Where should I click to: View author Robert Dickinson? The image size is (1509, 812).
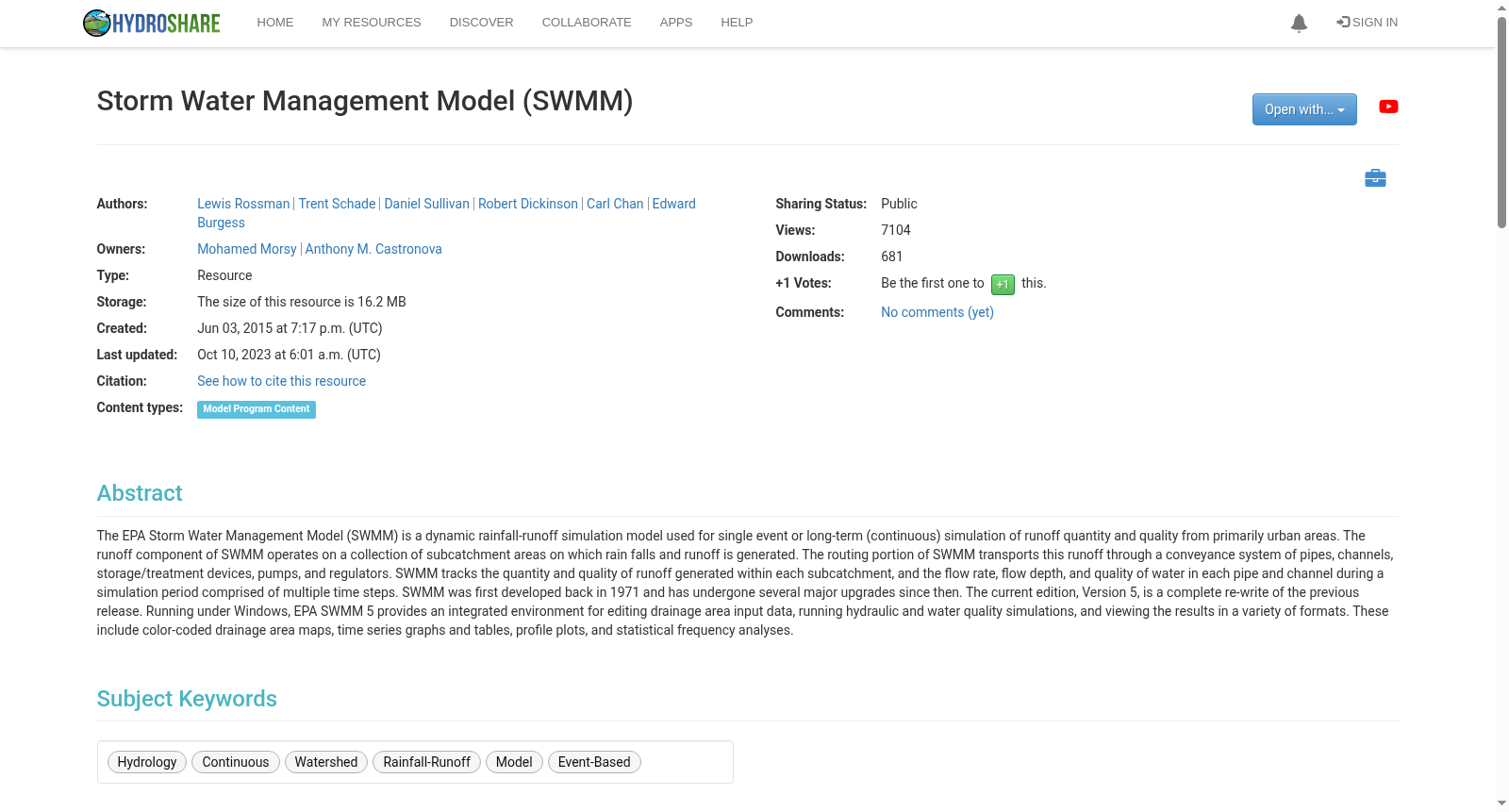point(528,204)
